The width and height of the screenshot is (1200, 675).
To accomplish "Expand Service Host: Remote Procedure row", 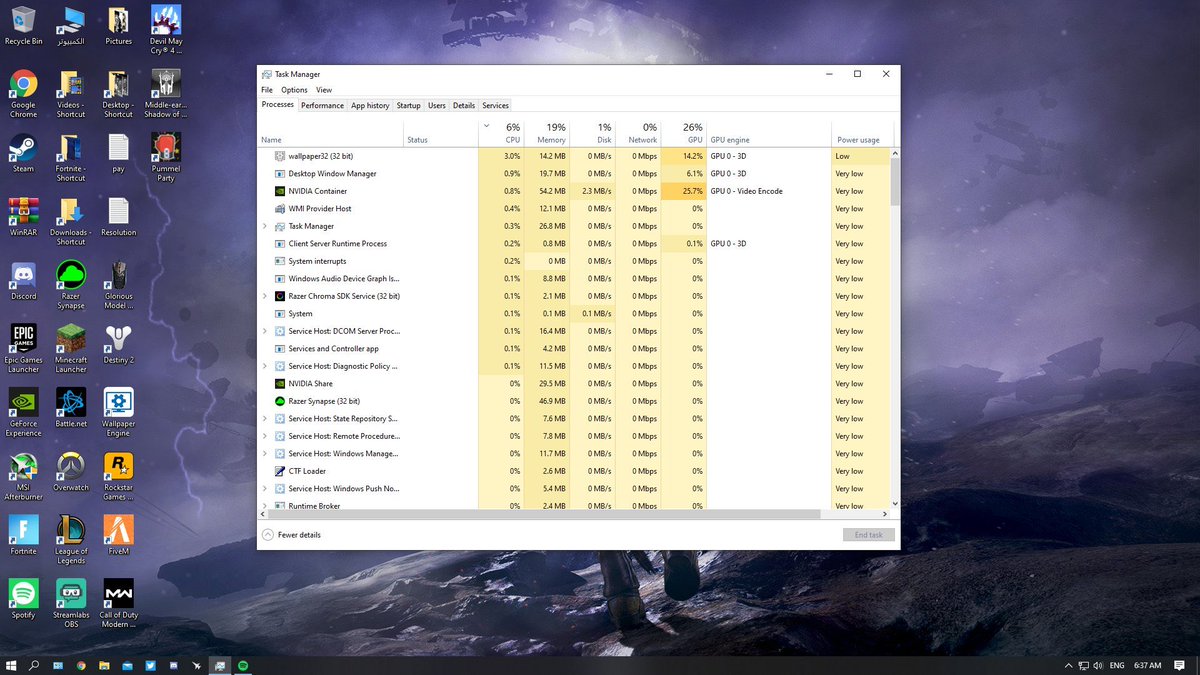I will tap(265, 436).
